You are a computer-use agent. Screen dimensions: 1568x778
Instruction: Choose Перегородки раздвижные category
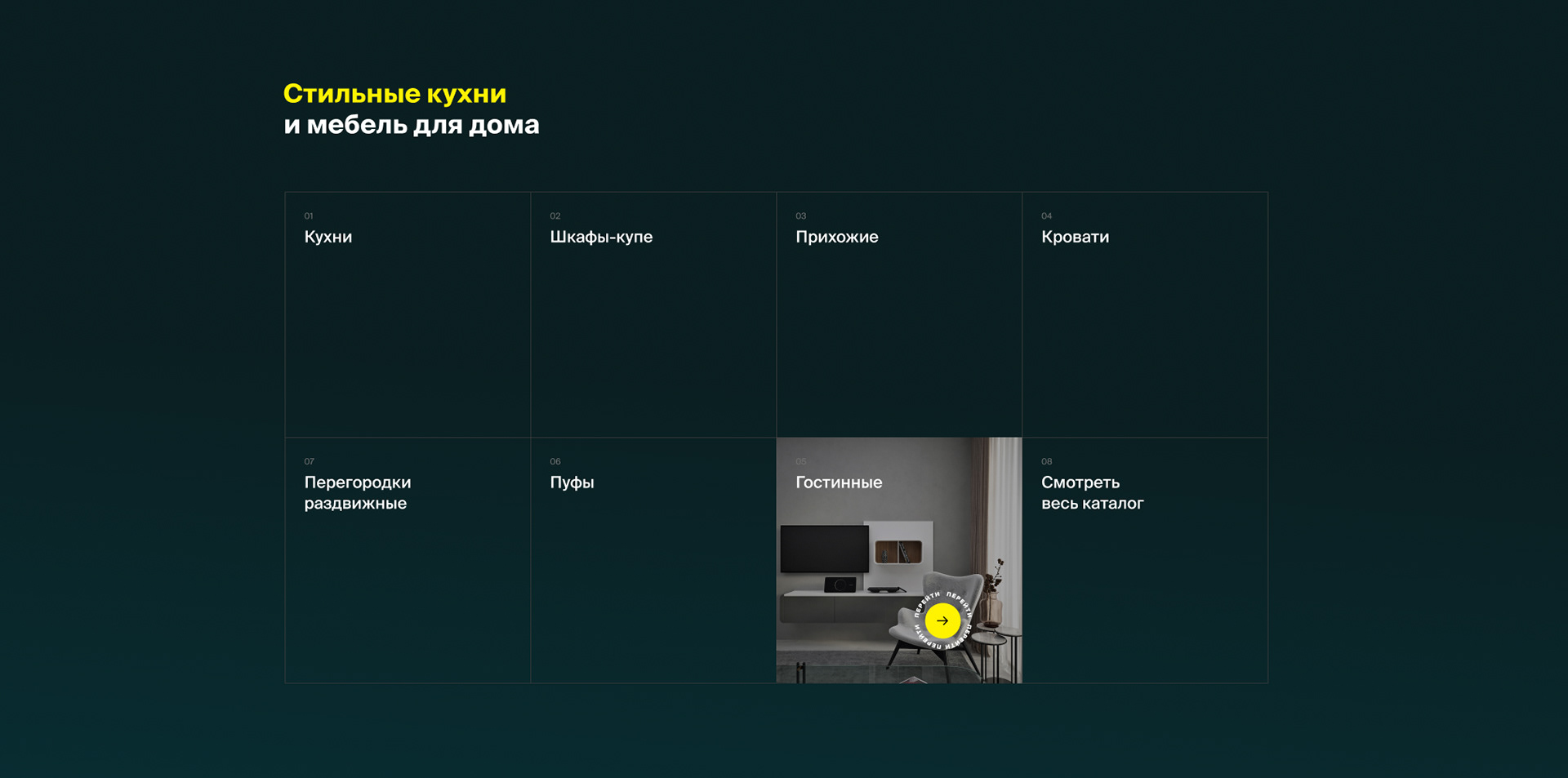click(x=358, y=493)
